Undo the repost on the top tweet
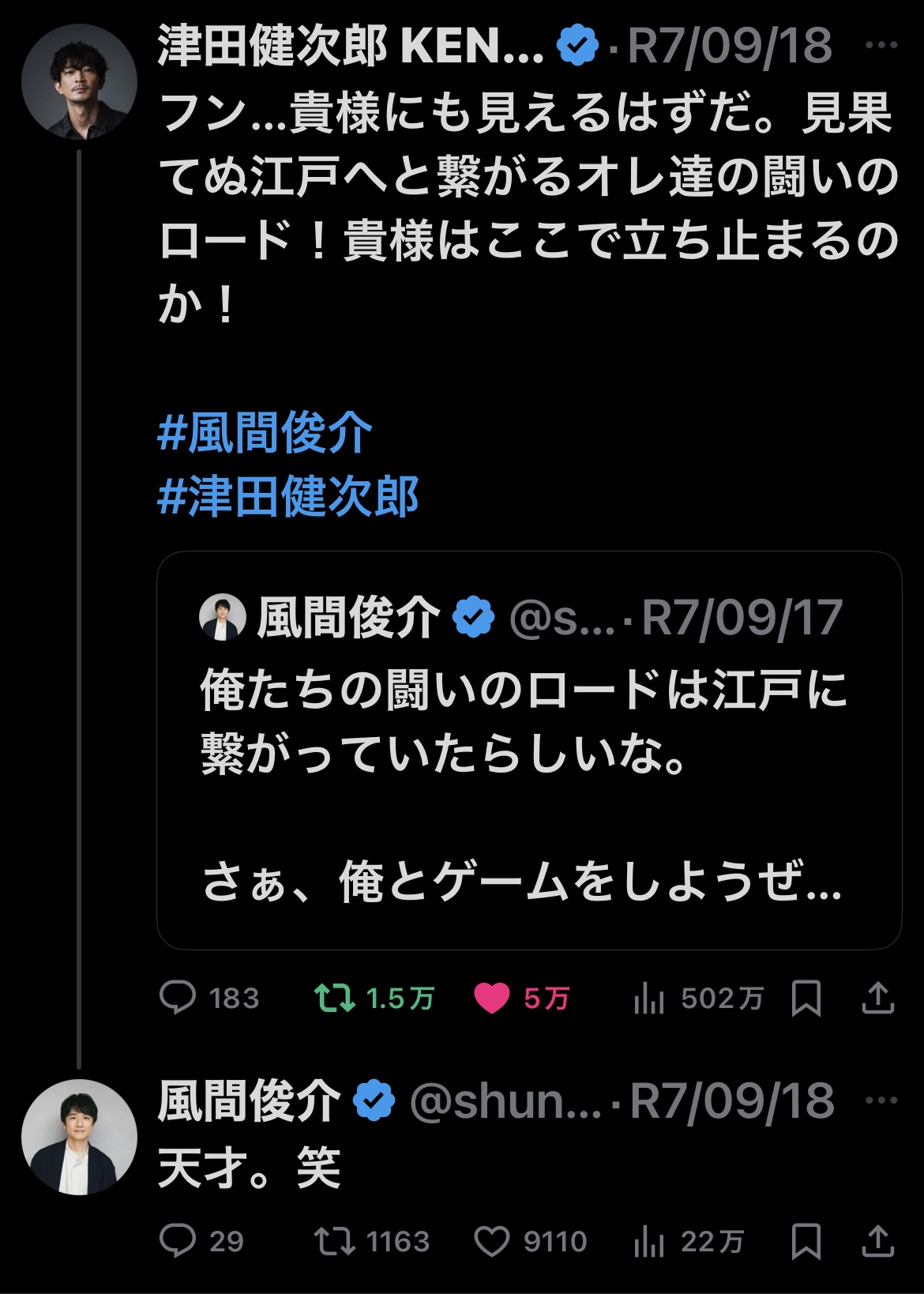 click(335, 999)
